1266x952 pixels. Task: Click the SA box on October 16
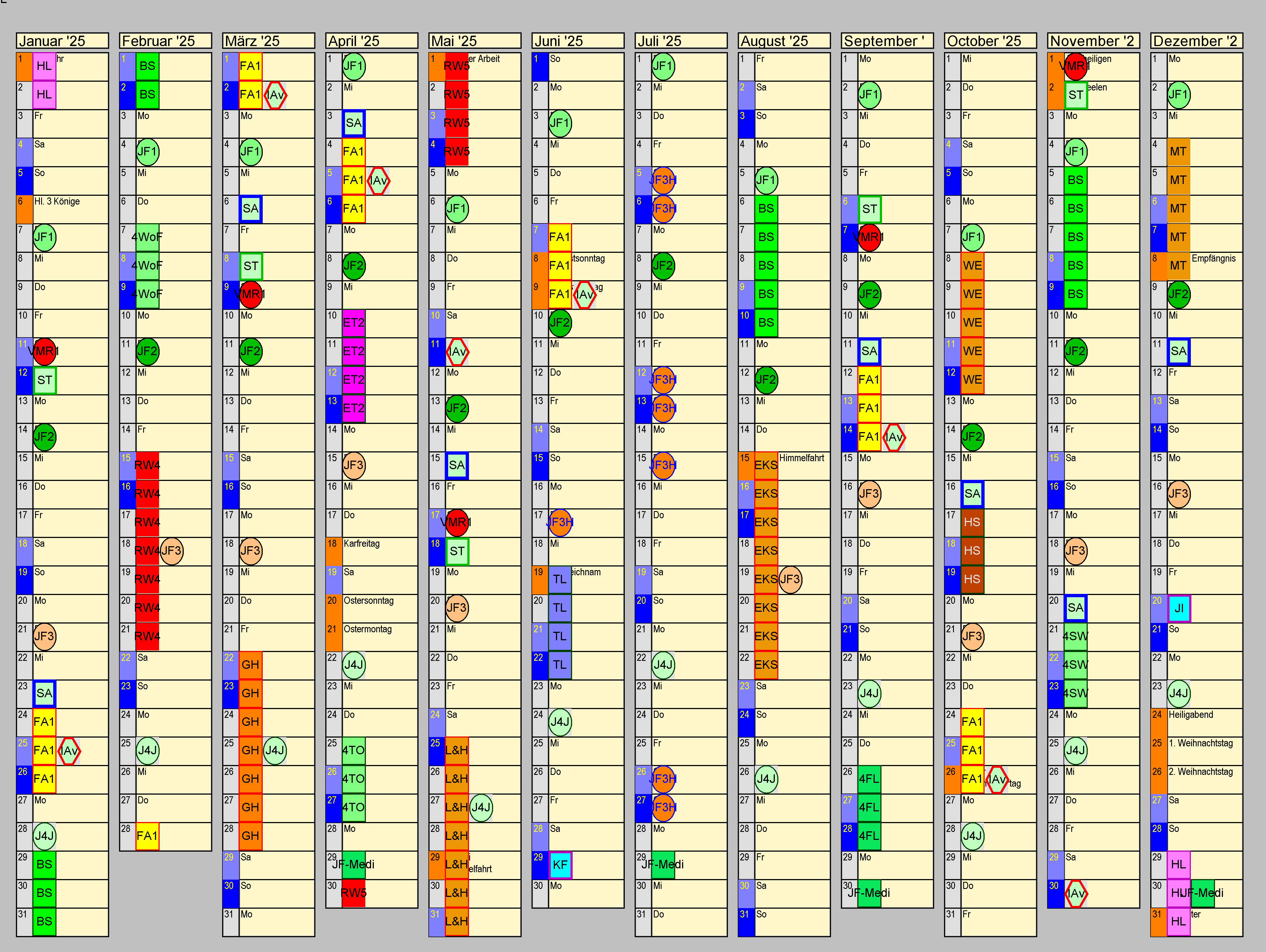click(972, 494)
